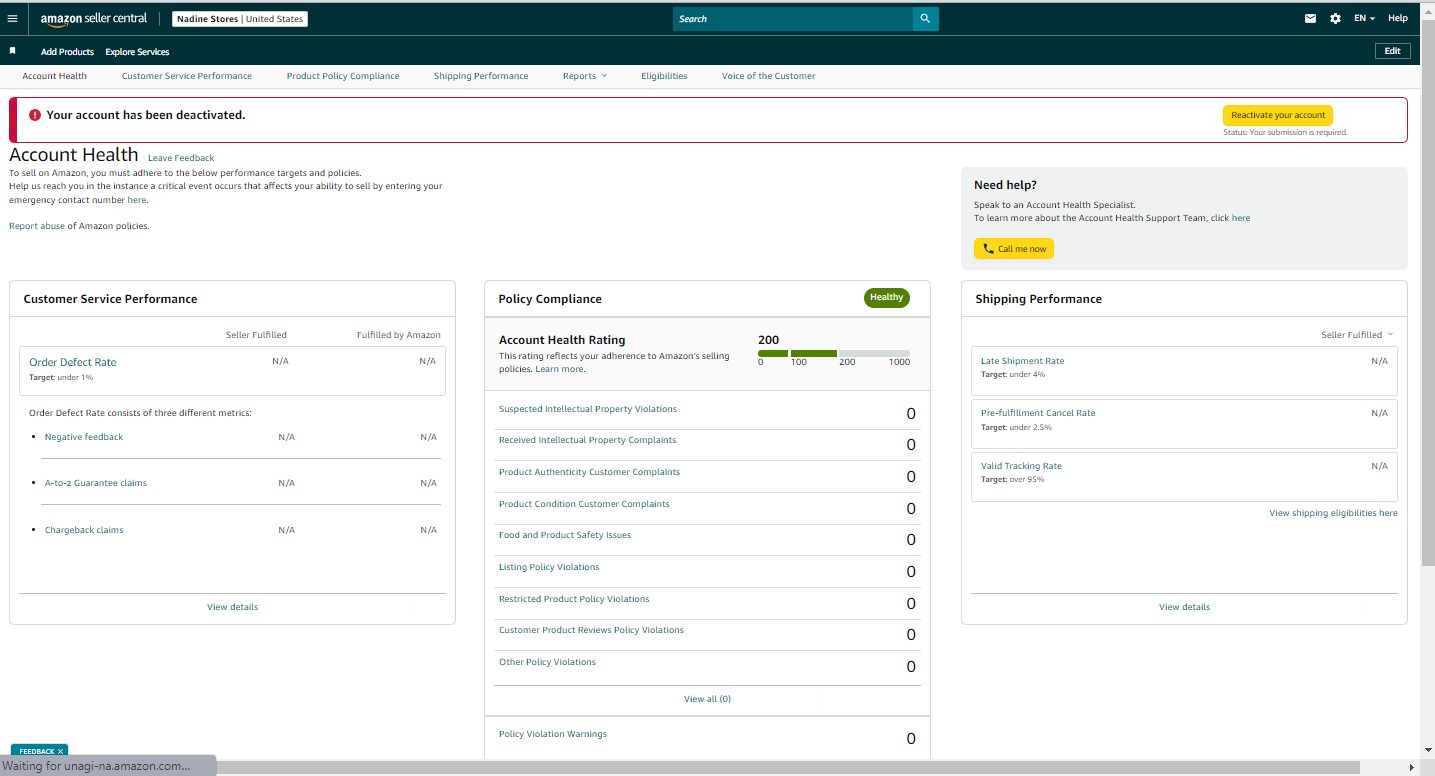Open Suspected Intellectual Property Violations
The width and height of the screenshot is (1435, 776).
point(588,409)
